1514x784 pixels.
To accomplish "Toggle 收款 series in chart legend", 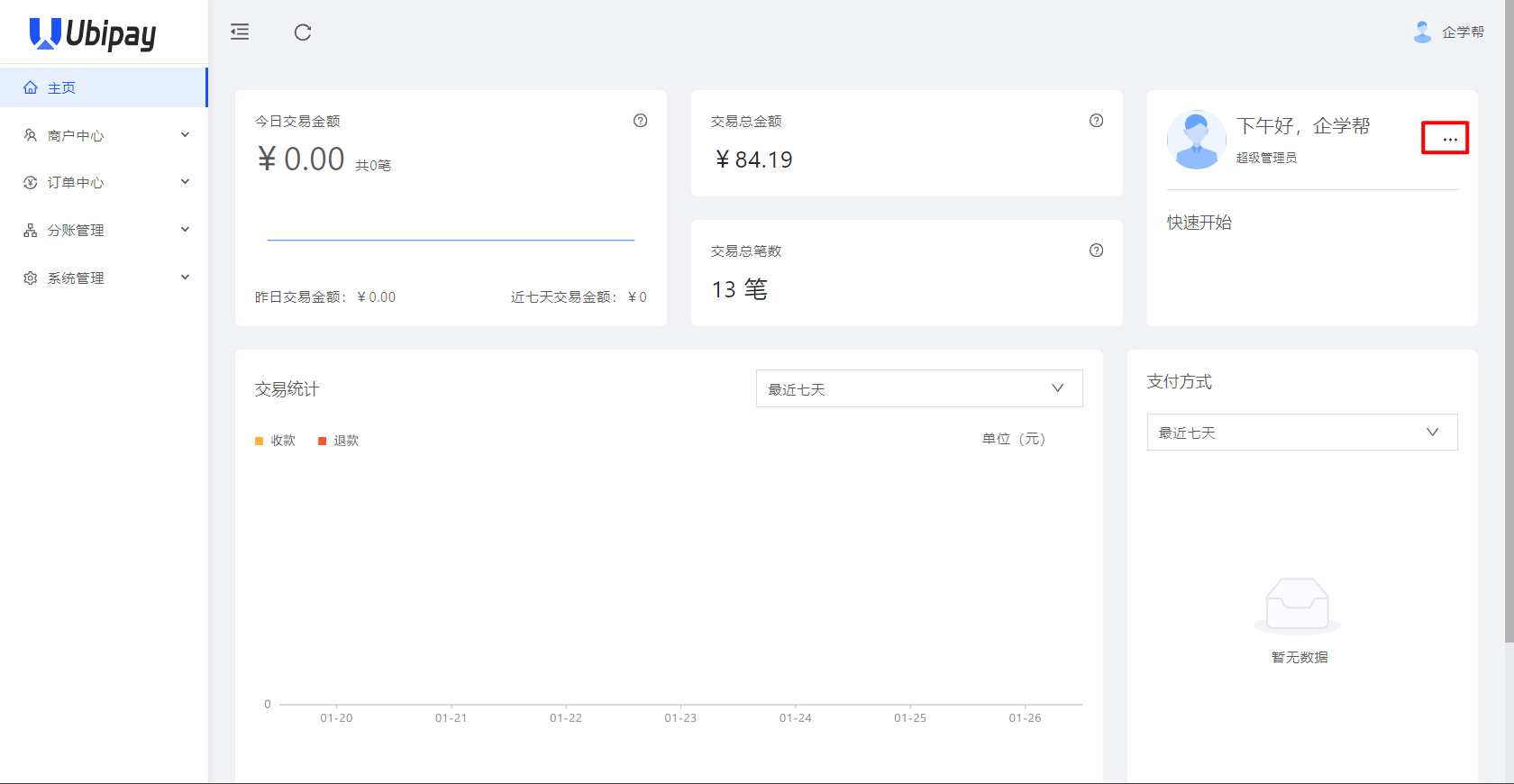I will click(x=276, y=441).
